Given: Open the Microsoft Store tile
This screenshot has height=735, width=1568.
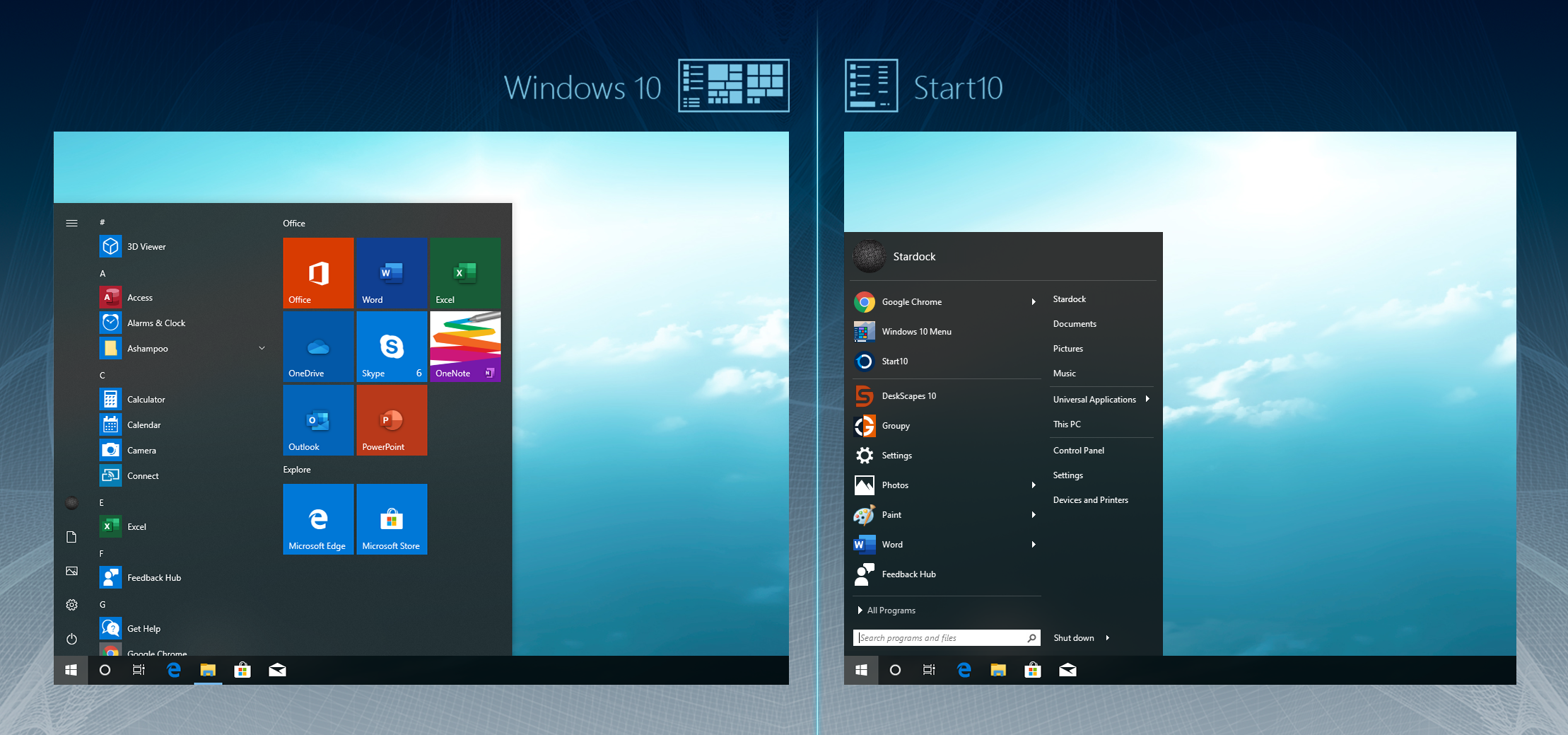Looking at the screenshot, I should click(x=392, y=519).
